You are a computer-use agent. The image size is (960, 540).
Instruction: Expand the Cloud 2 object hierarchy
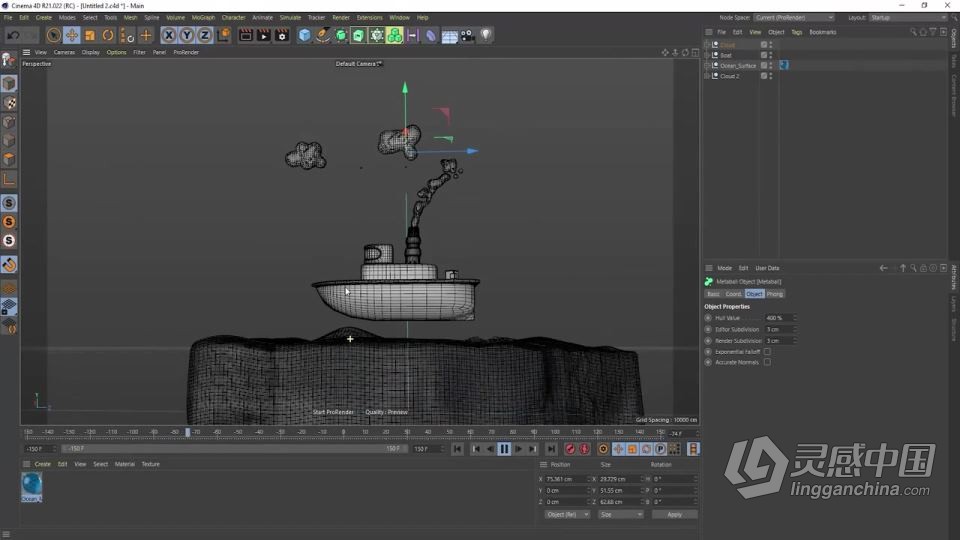[x=707, y=76]
